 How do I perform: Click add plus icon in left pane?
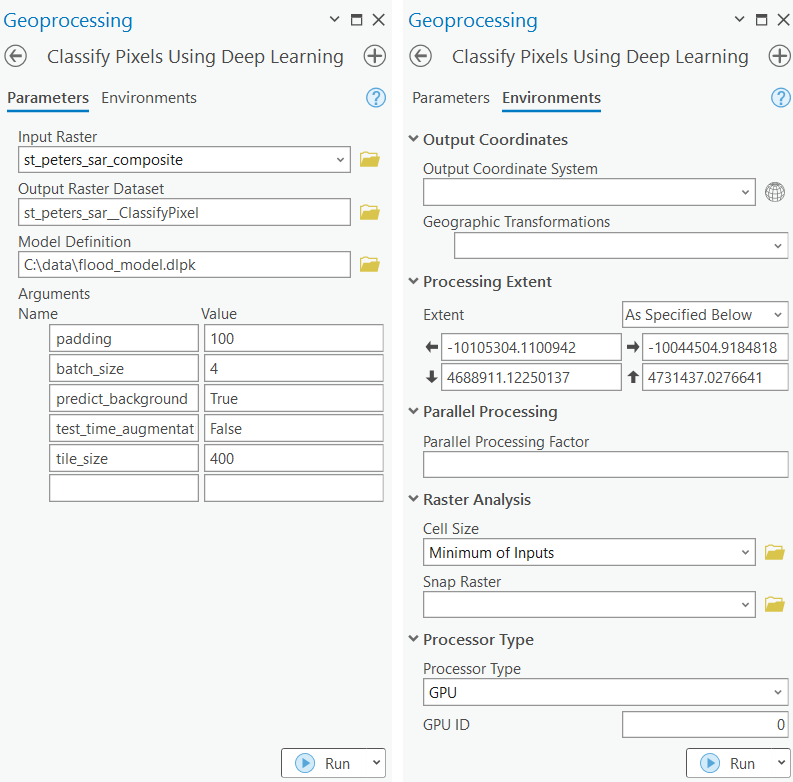374,57
